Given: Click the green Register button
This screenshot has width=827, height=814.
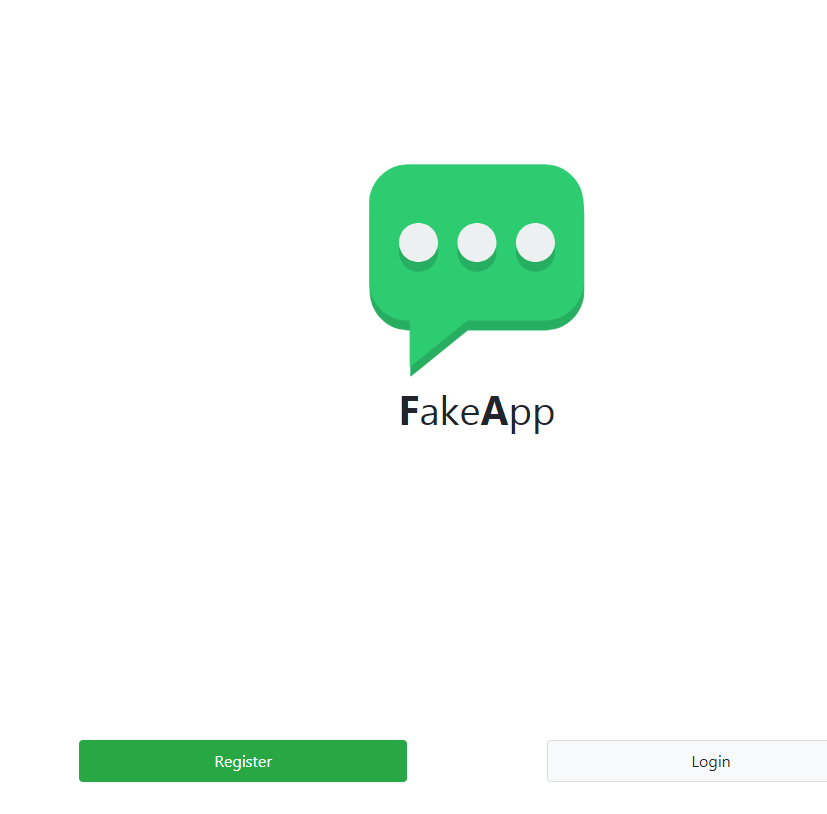Looking at the screenshot, I should [243, 761].
